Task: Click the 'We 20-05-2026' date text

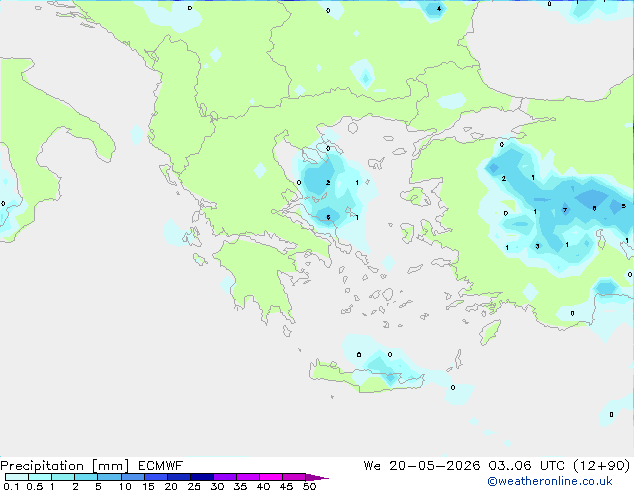Action: click(422, 466)
